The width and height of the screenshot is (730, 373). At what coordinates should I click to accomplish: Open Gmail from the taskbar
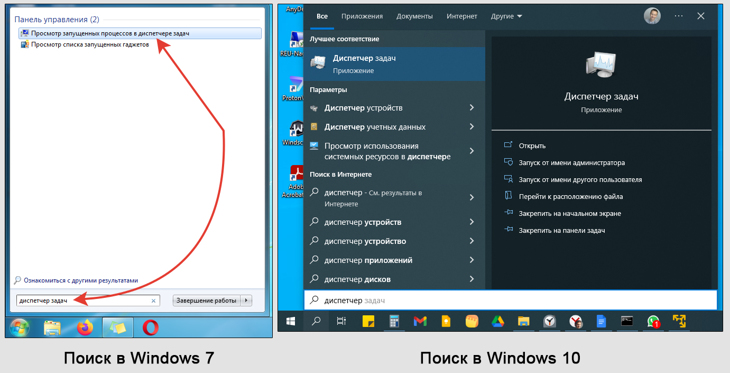coord(420,321)
